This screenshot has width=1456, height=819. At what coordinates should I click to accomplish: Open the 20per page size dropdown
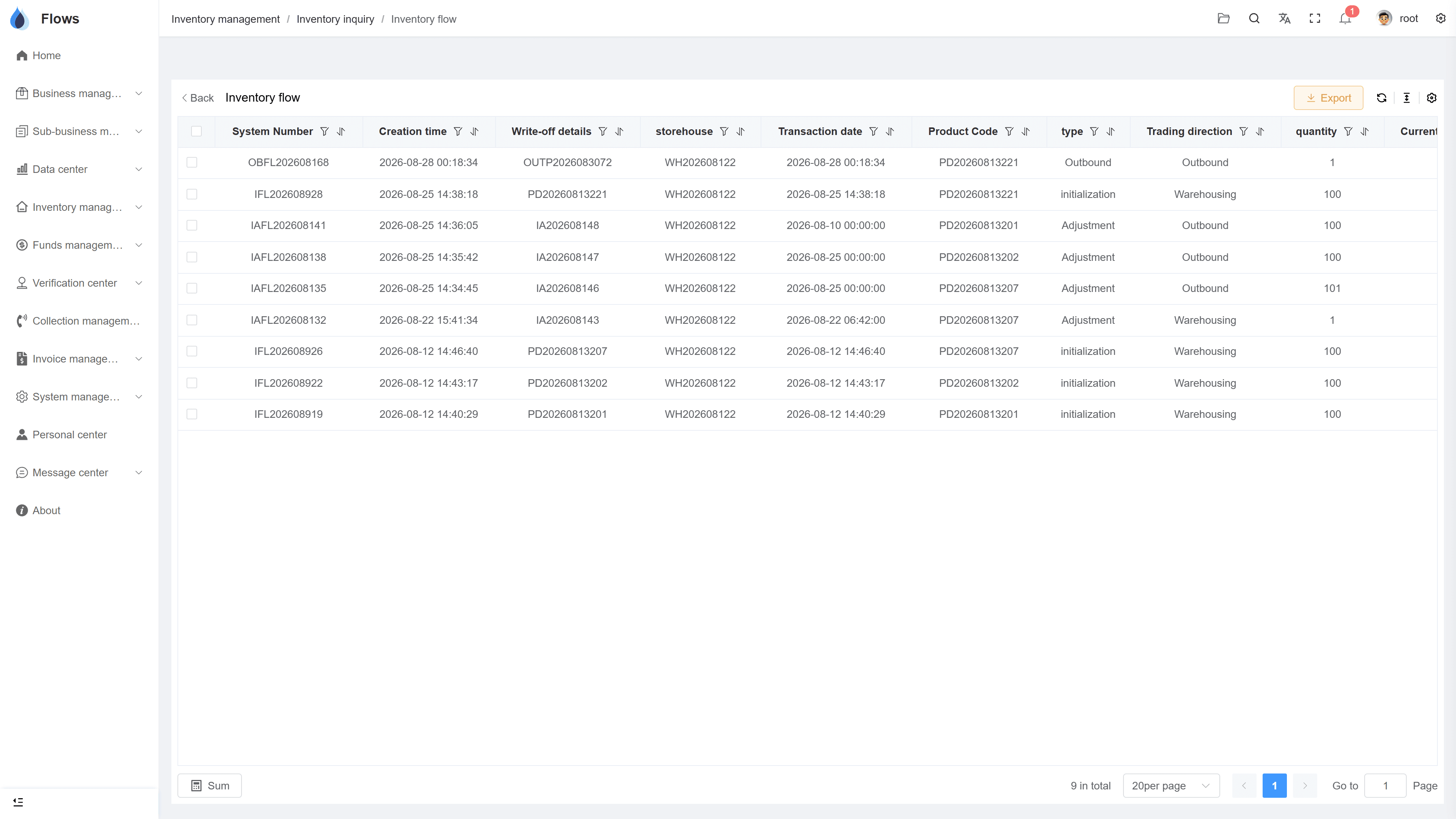tap(1171, 786)
